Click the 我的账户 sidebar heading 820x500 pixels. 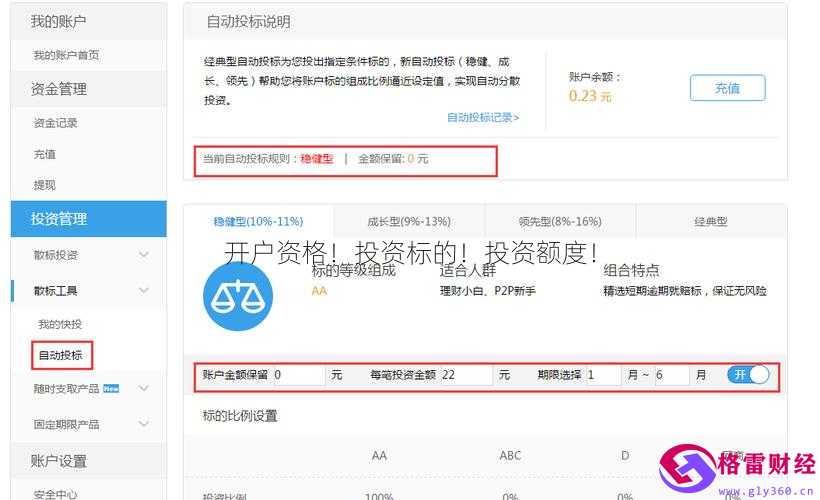(x=58, y=21)
